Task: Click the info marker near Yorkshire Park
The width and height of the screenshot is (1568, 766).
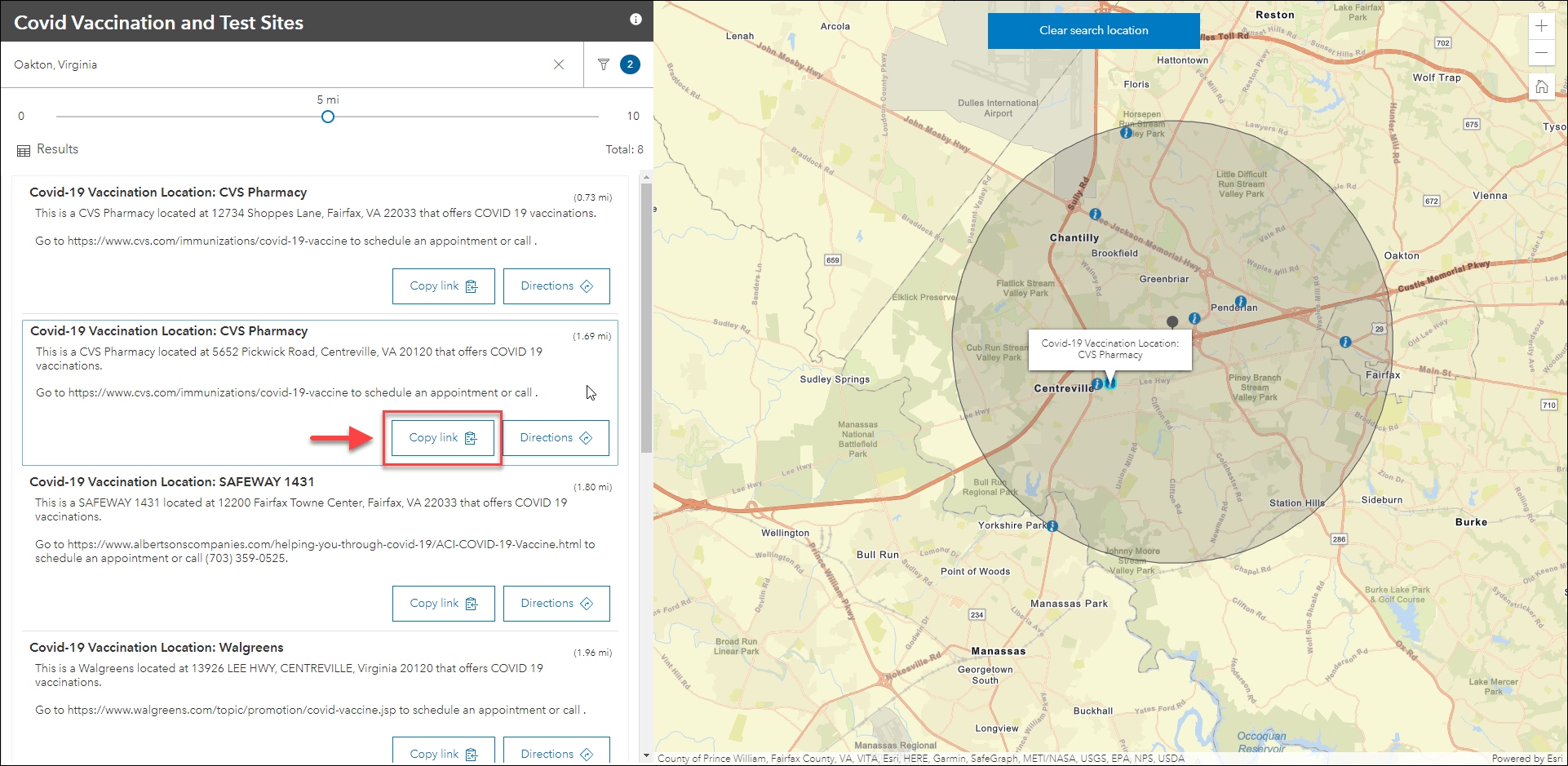Action: click(x=1052, y=526)
